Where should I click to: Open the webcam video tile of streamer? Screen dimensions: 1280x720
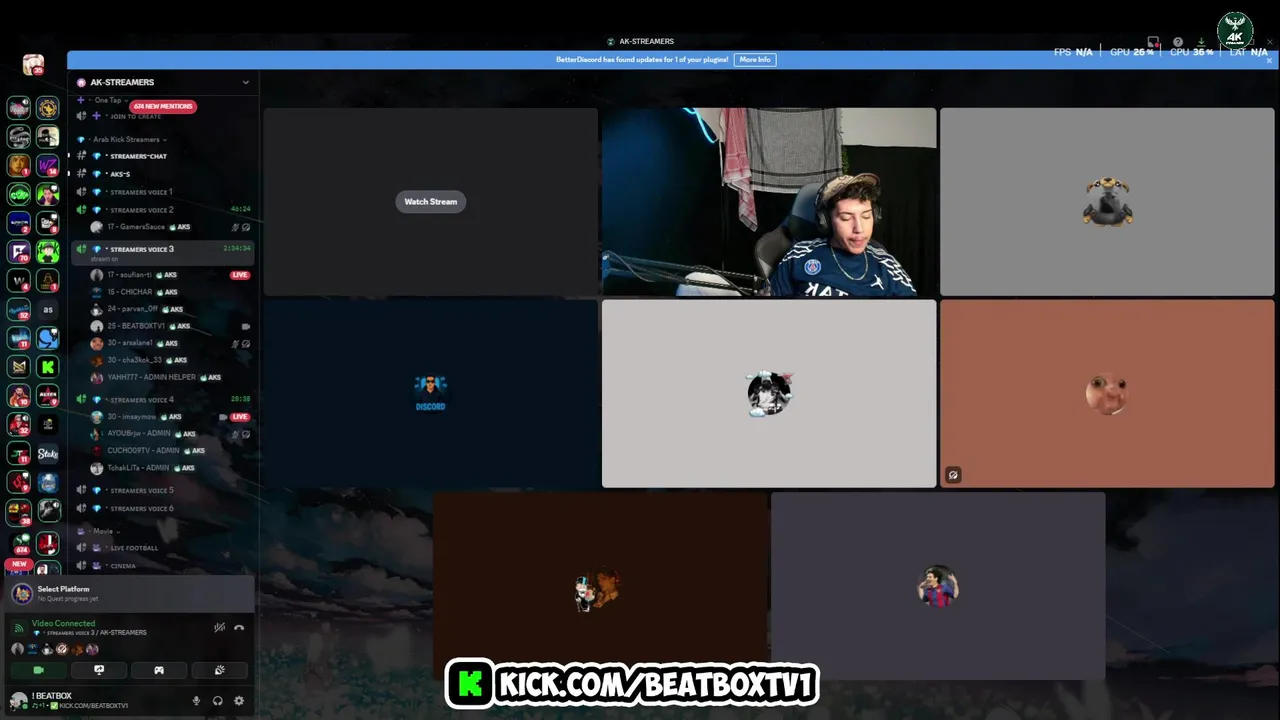(x=768, y=202)
